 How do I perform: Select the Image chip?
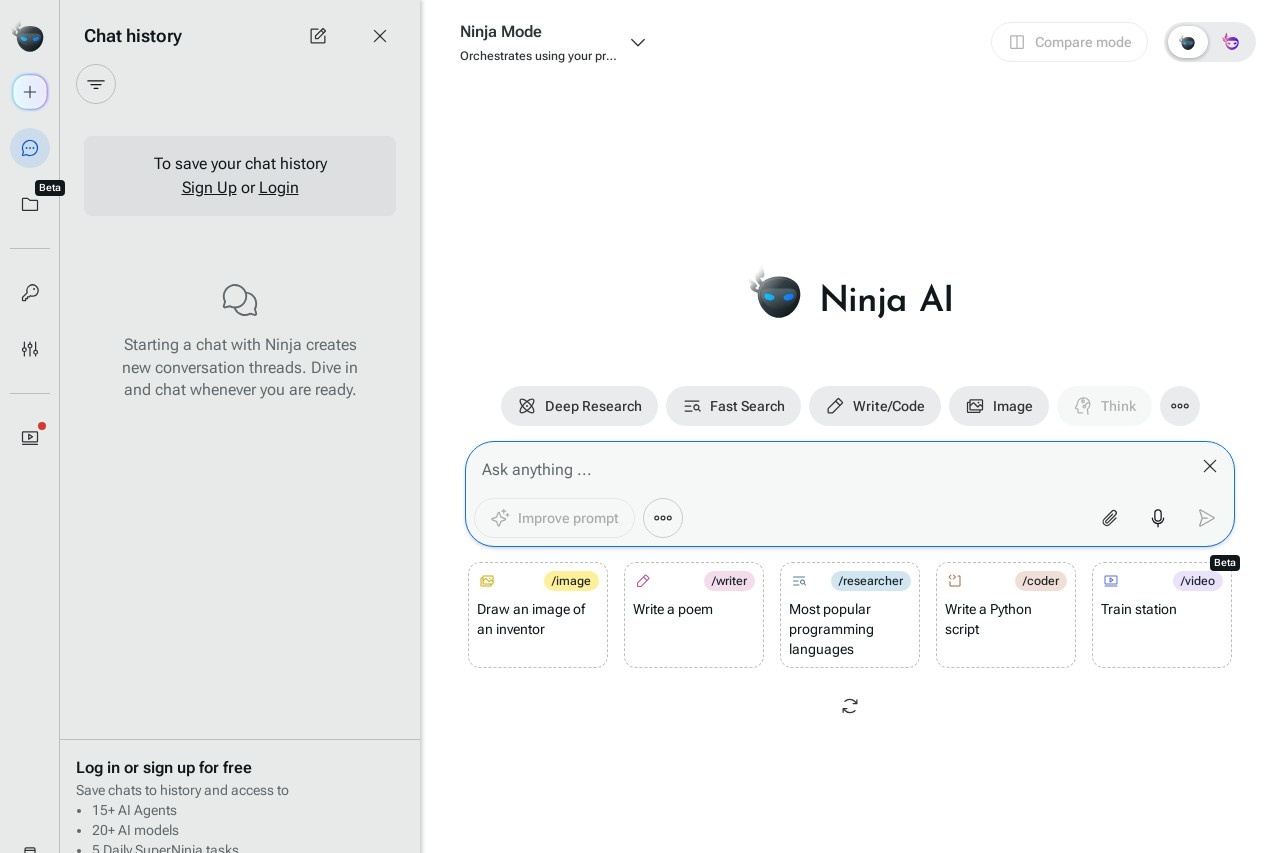point(999,406)
